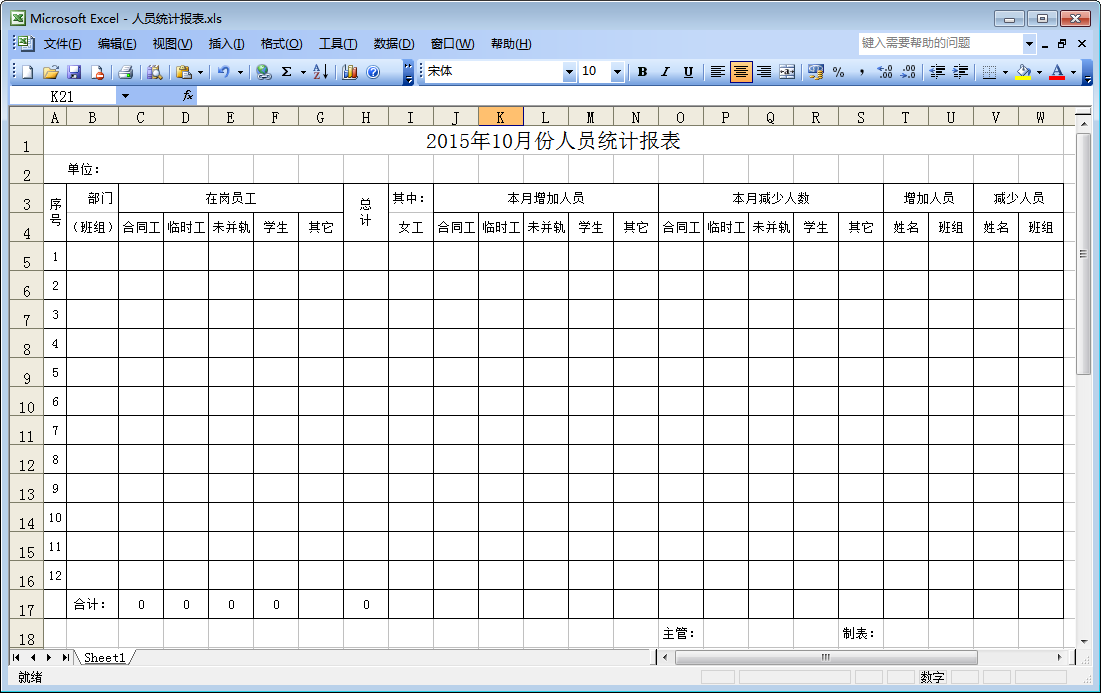Open the fill color palette dropdown
Viewport: 1101px width, 693px height.
1039,72
